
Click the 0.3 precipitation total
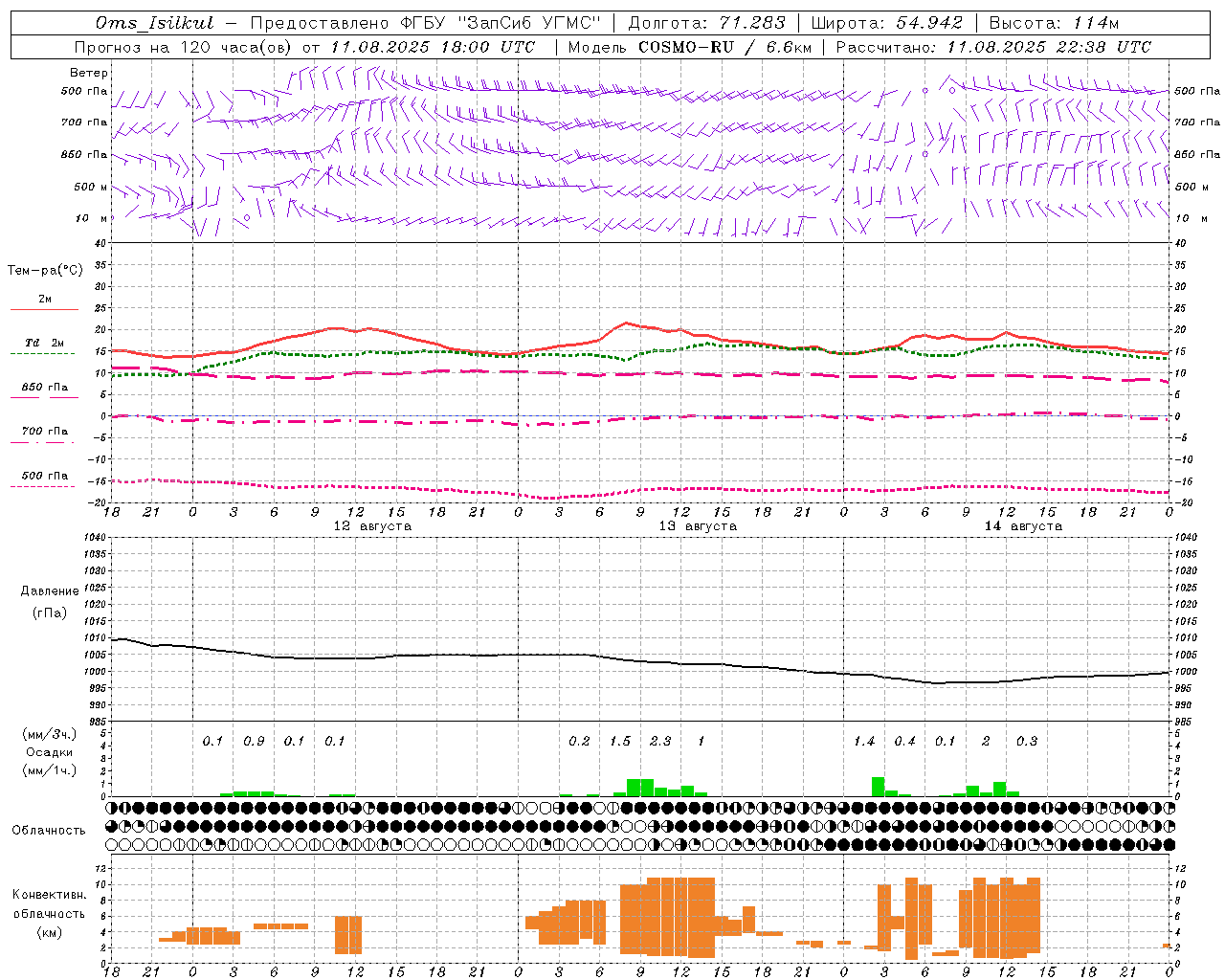[x=1027, y=742]
